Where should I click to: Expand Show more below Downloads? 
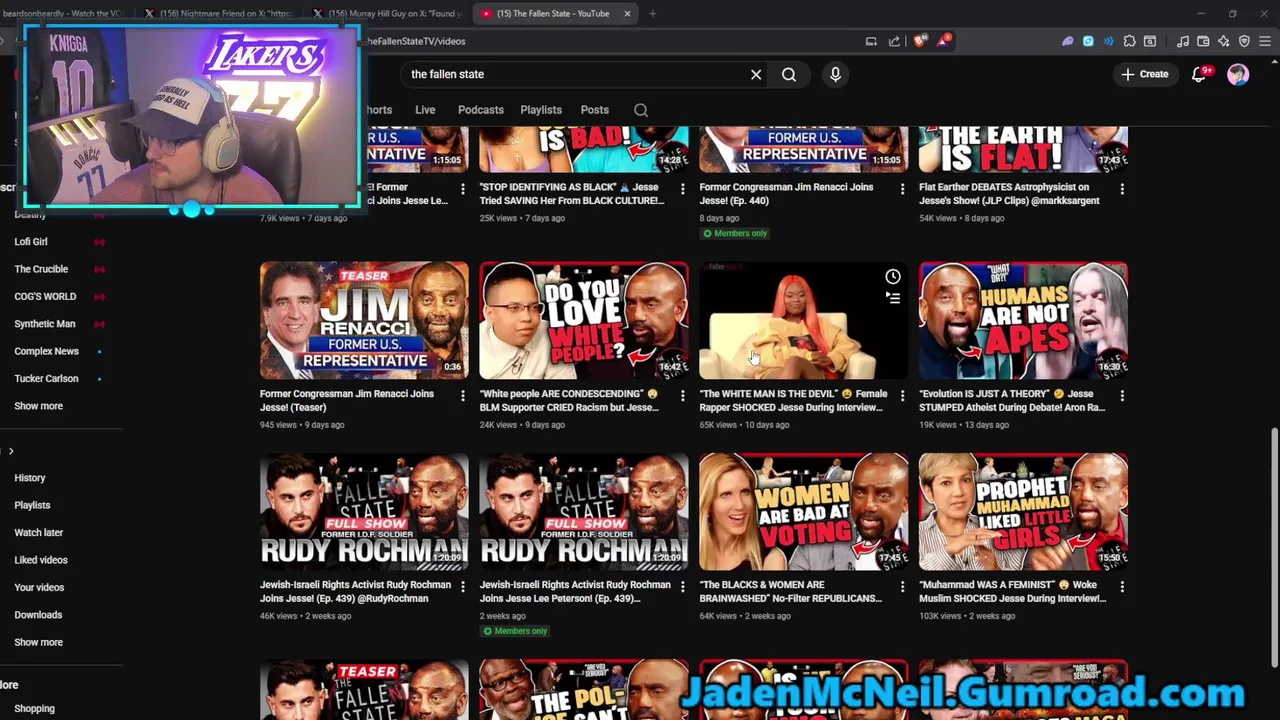pos(38,642)
